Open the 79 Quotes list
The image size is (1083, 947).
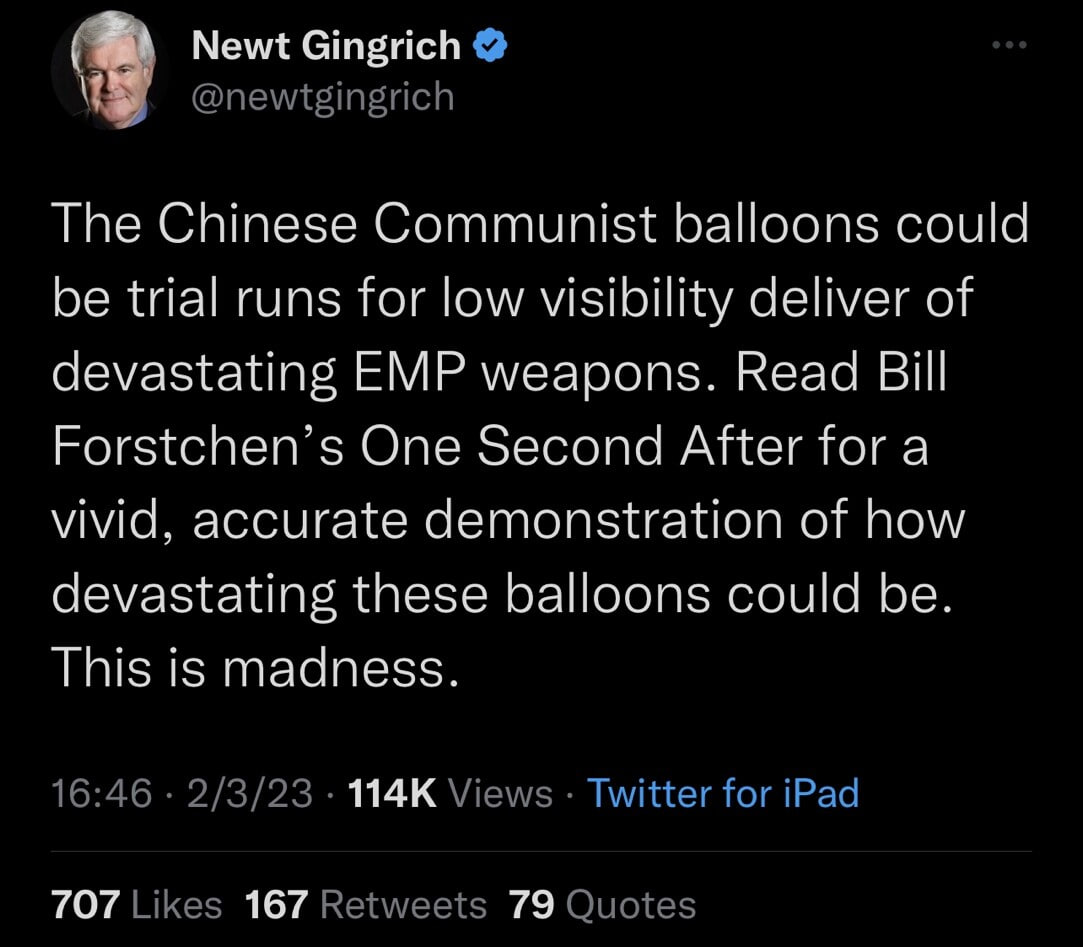pos(602,905)
